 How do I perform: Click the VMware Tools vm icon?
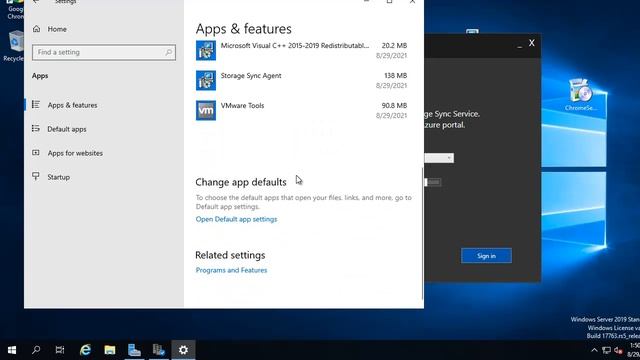pos(206,110)
